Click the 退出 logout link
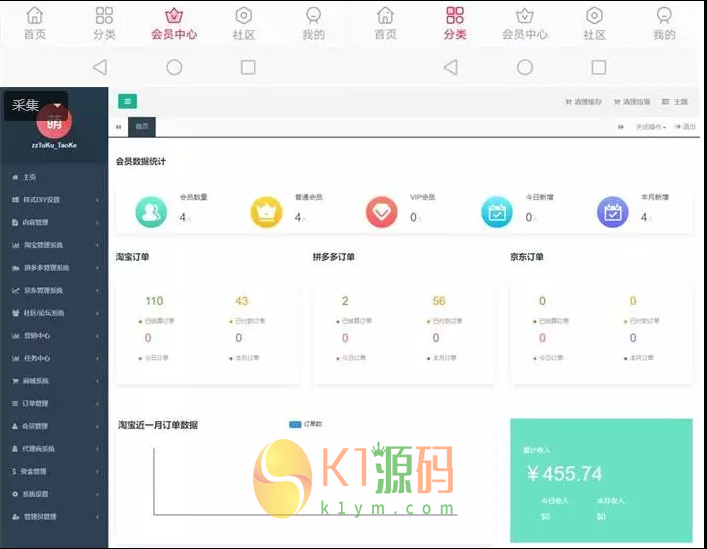The image size is (707, 549). coord(686,127)
